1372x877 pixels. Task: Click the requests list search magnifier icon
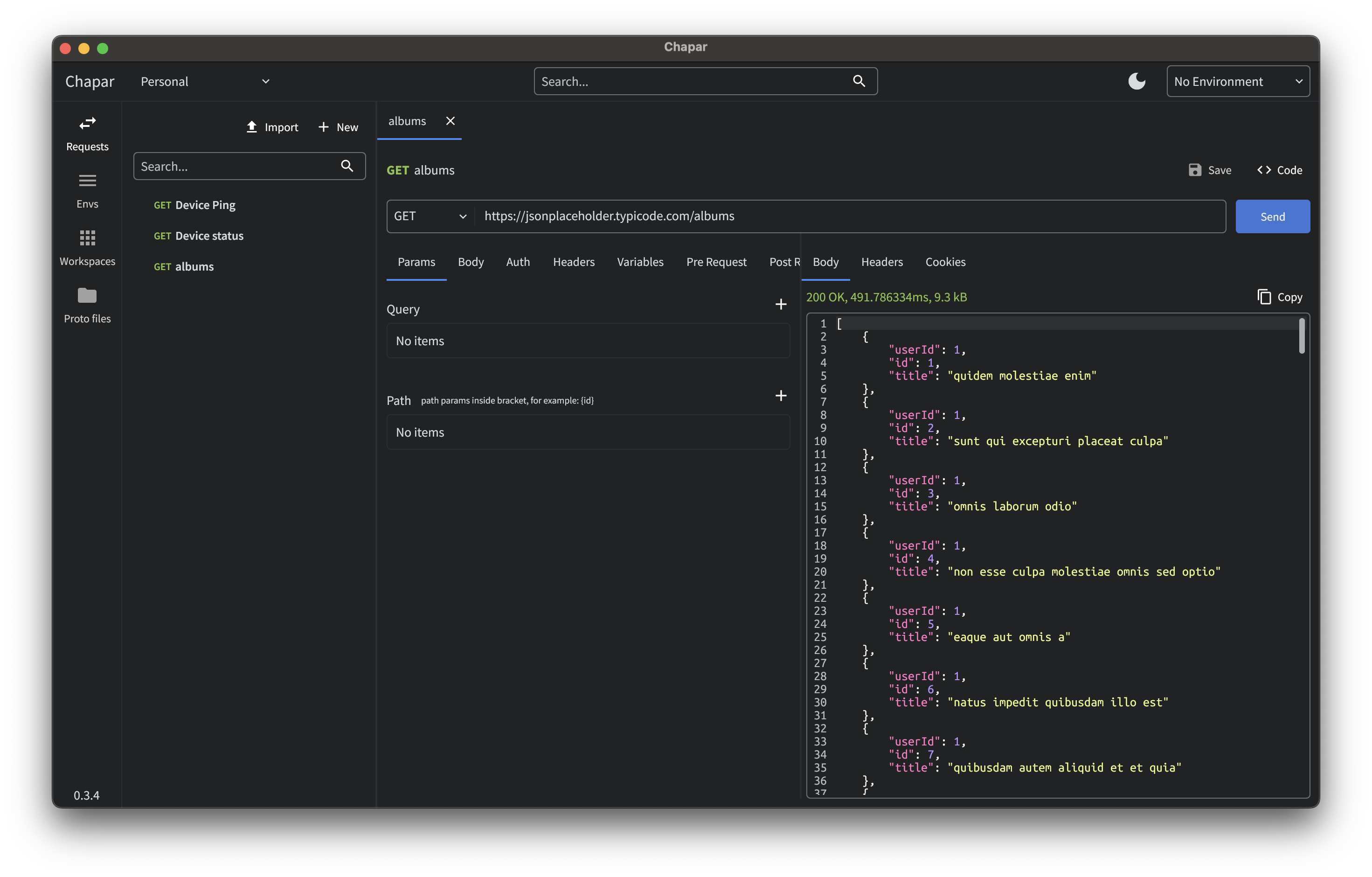(x=347, y=166)
